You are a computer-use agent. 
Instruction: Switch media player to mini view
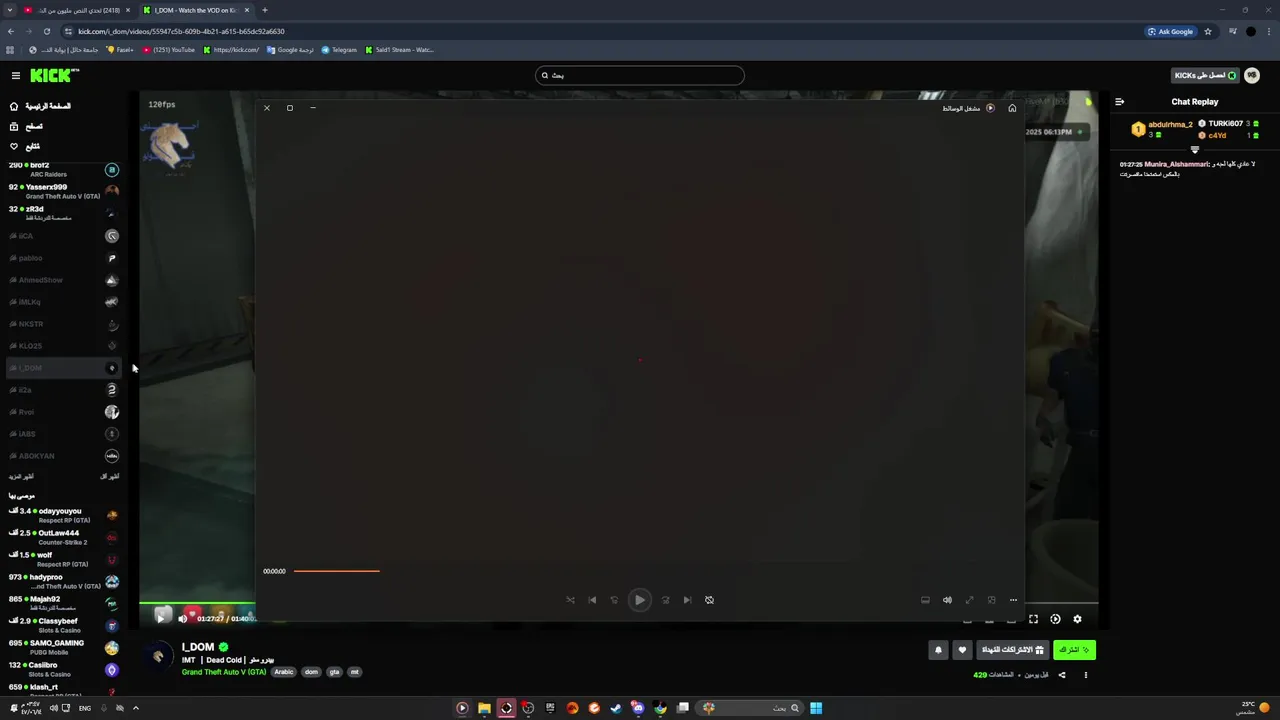991,600
